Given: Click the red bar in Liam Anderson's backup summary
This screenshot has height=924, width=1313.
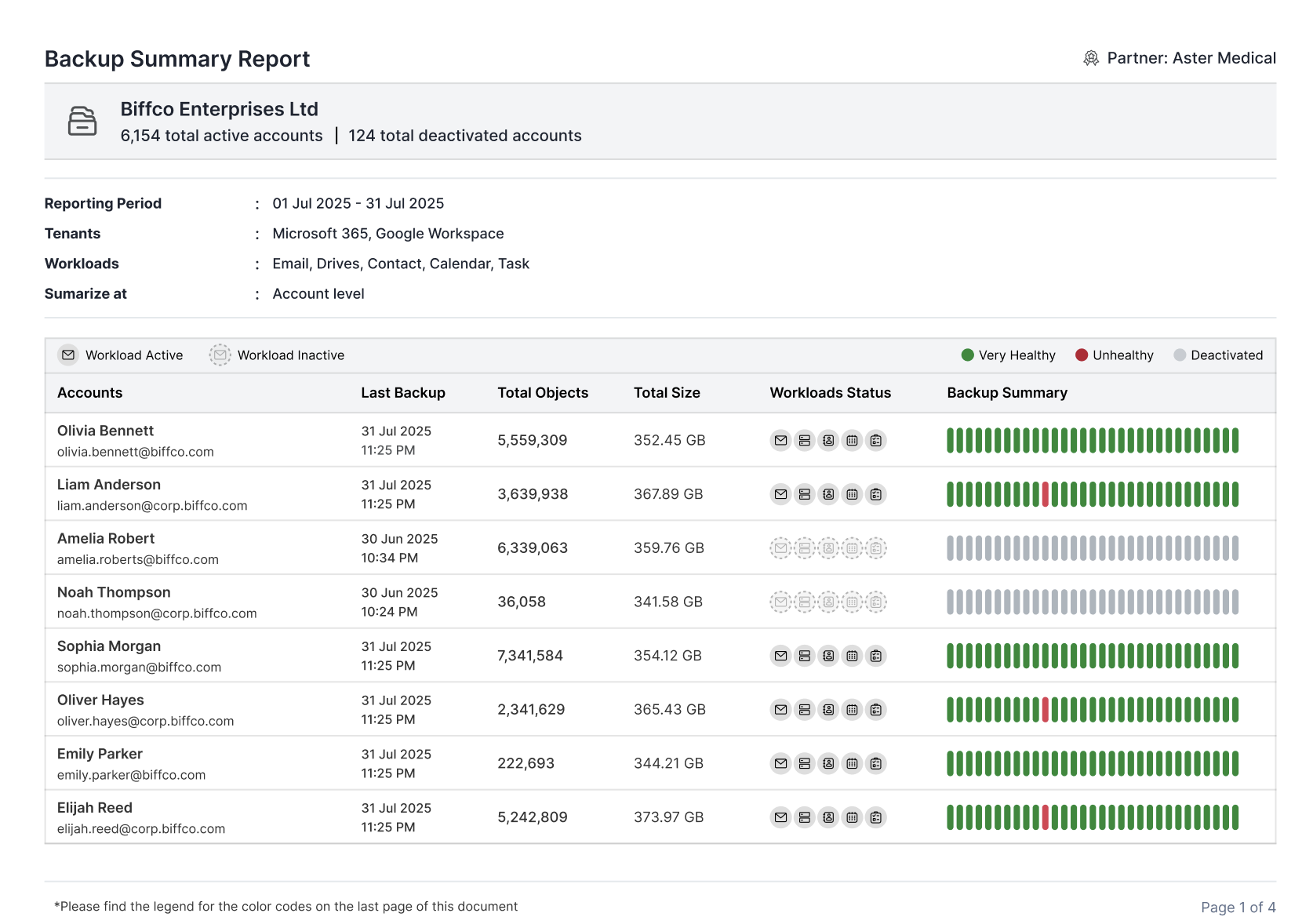Looking at the screenshot, I should [1046, 494].
